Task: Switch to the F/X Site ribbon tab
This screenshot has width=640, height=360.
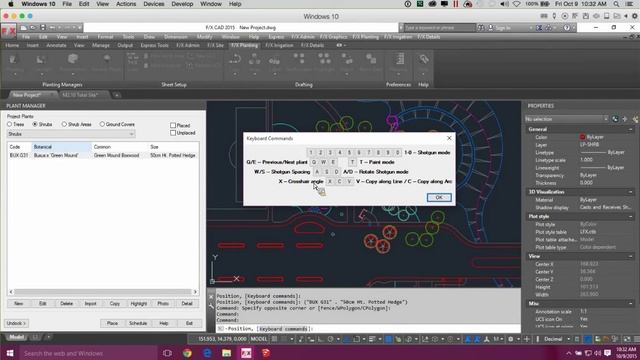Action: [x=215, y=45]
